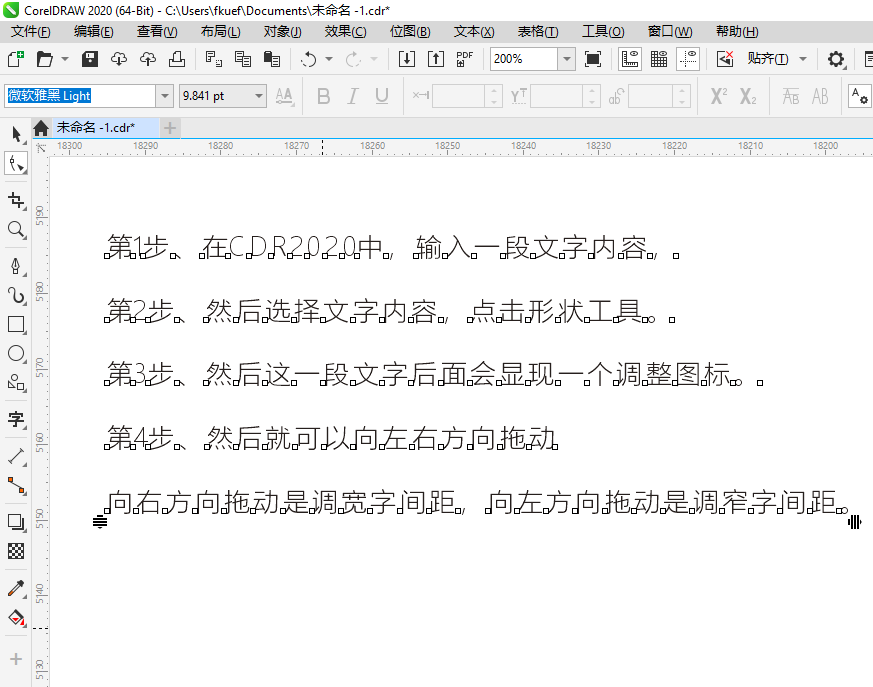
Task: Toggle Bold formatting
Action: (323, 96)
